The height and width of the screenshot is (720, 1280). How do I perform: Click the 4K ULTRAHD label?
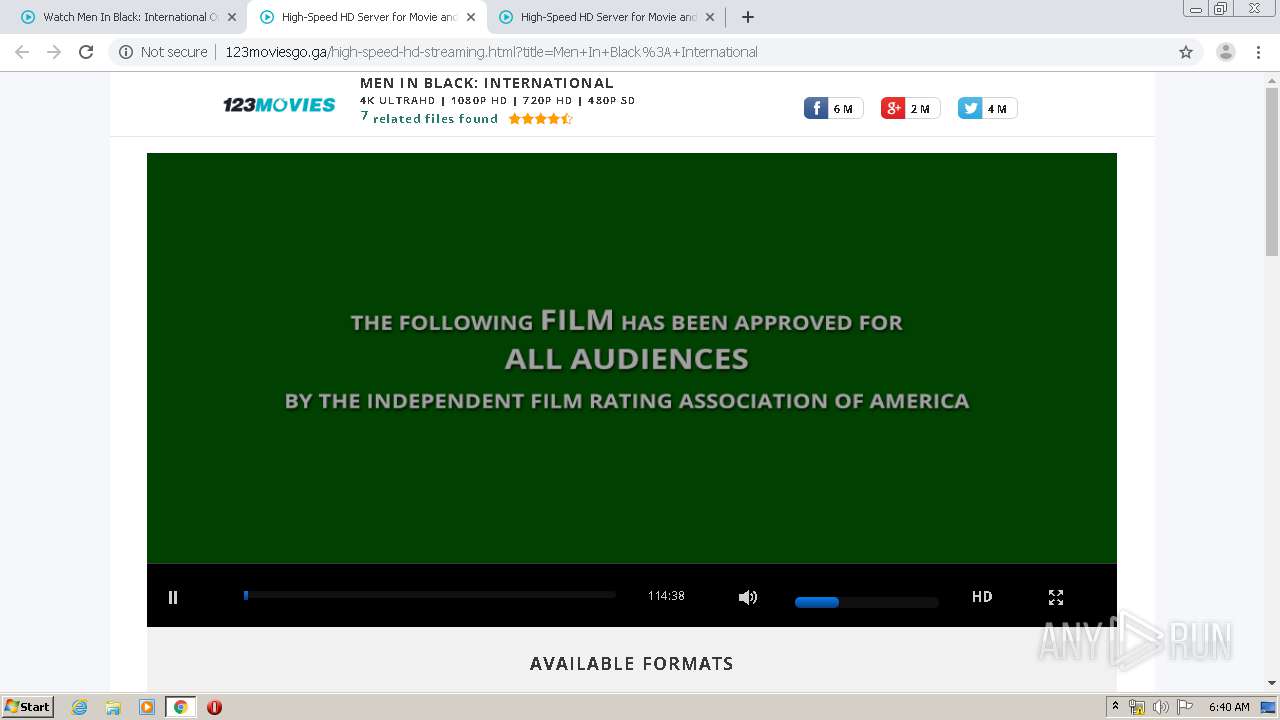[x=398, y=100]
